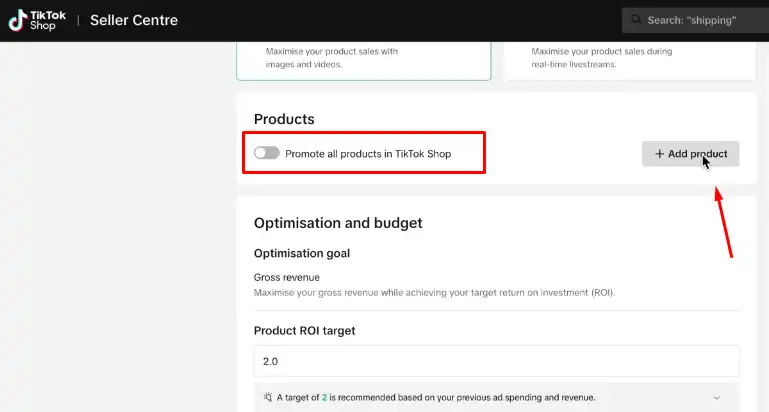This screenshot has width=769, height=412.
Task: Click the recommended target value 2 link
Action: [x=324, y=398]
